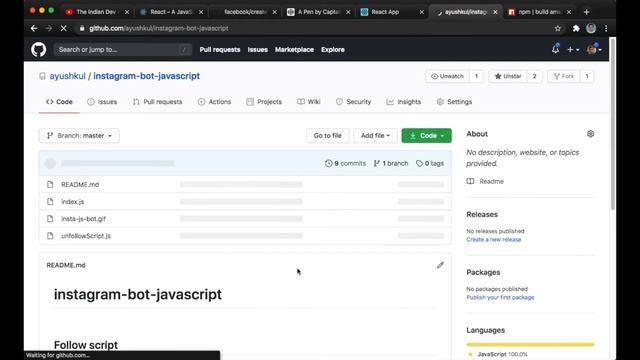Click the yellow JavaScript language bar

point(530,344)
